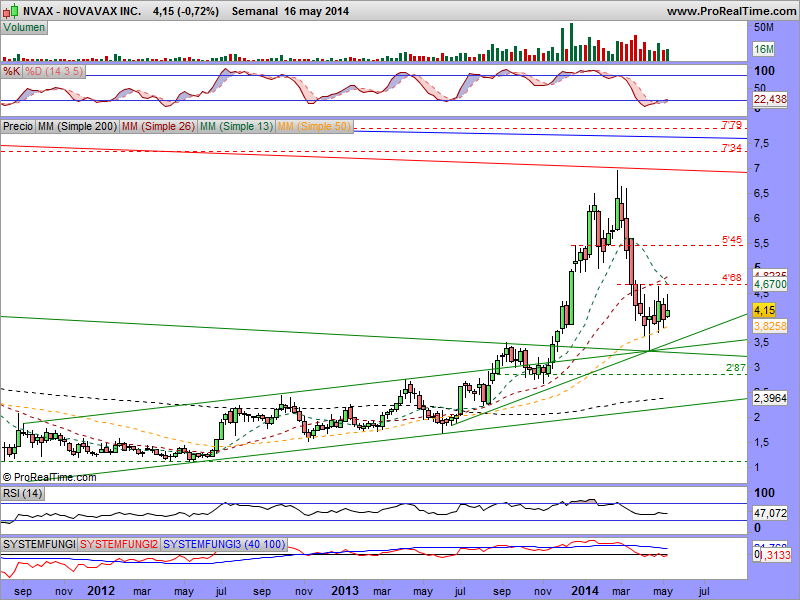Click the 4,6700 moving average value tag

[x=770, y=284]
